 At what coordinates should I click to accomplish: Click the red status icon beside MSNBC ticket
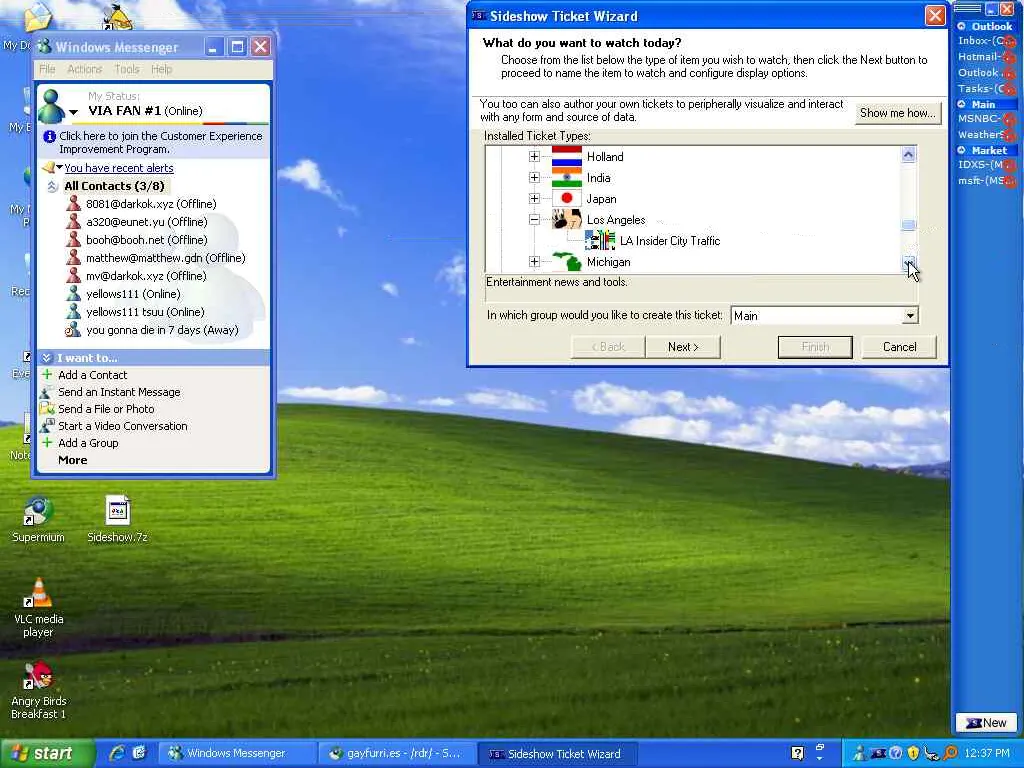tap(1008, 120)
